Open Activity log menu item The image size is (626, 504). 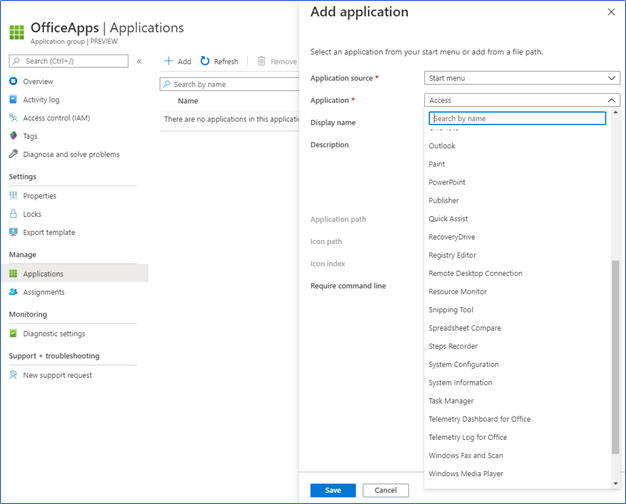41,99
